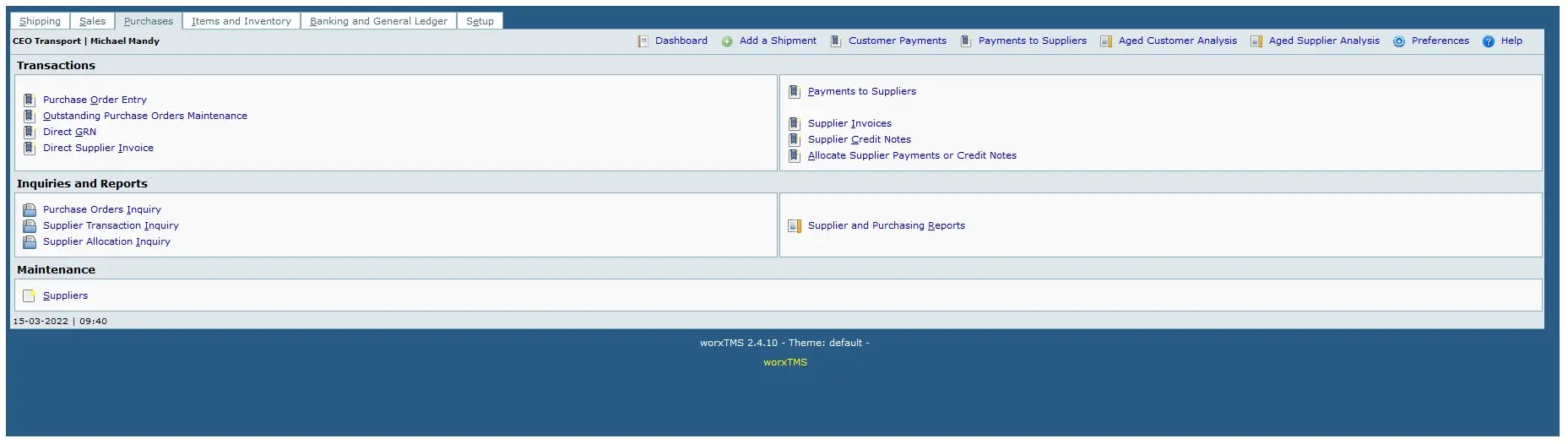Open the Direct GRN link
This screenshot has width=1568, height=444.
coord(69,132)
